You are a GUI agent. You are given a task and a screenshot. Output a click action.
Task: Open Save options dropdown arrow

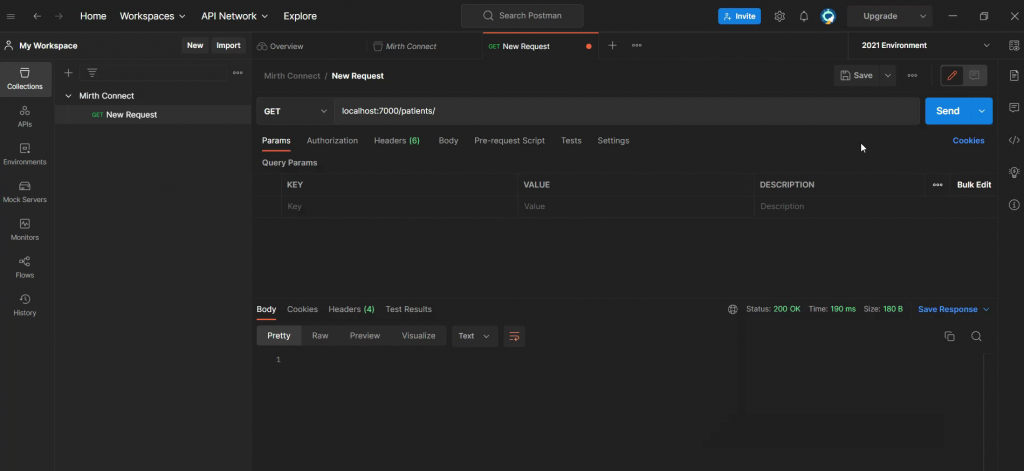(x=888, y=76)
